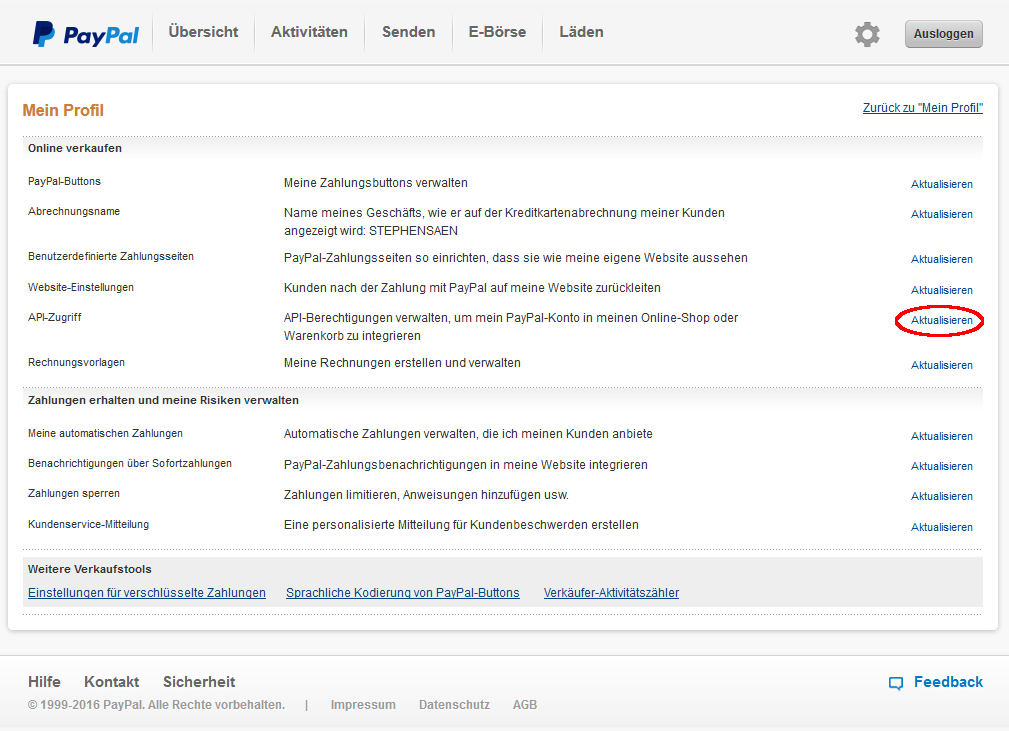This screenshot has height=731, width=1009.
Task: Open Sprachliche Kodierung von PayPal-Buttons
Action: pos(402,593)
